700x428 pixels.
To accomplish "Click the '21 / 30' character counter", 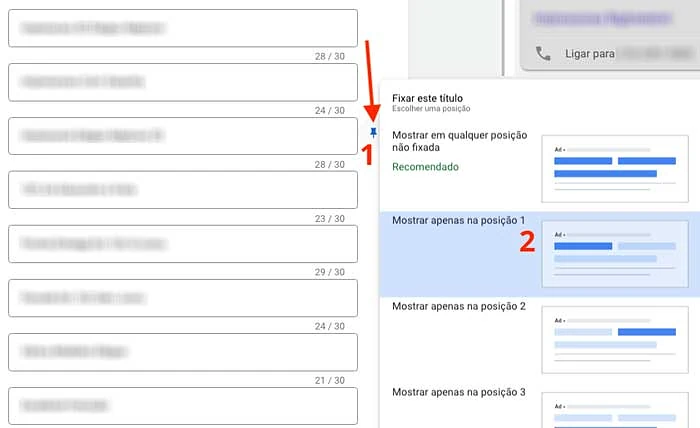I will (x=329, y=380).
